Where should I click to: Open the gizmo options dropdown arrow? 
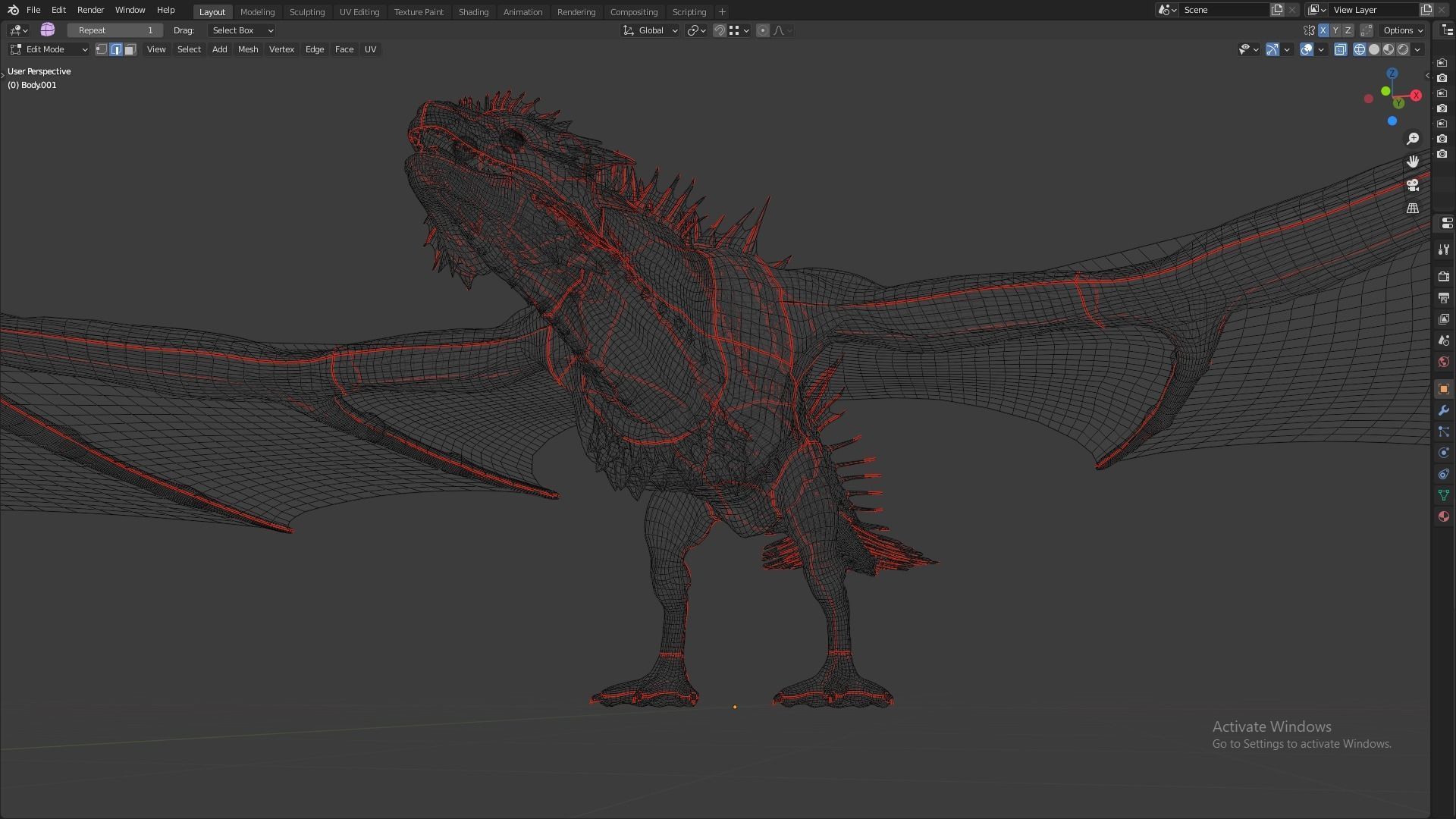pyautogui.click(x=1287, y=49)
